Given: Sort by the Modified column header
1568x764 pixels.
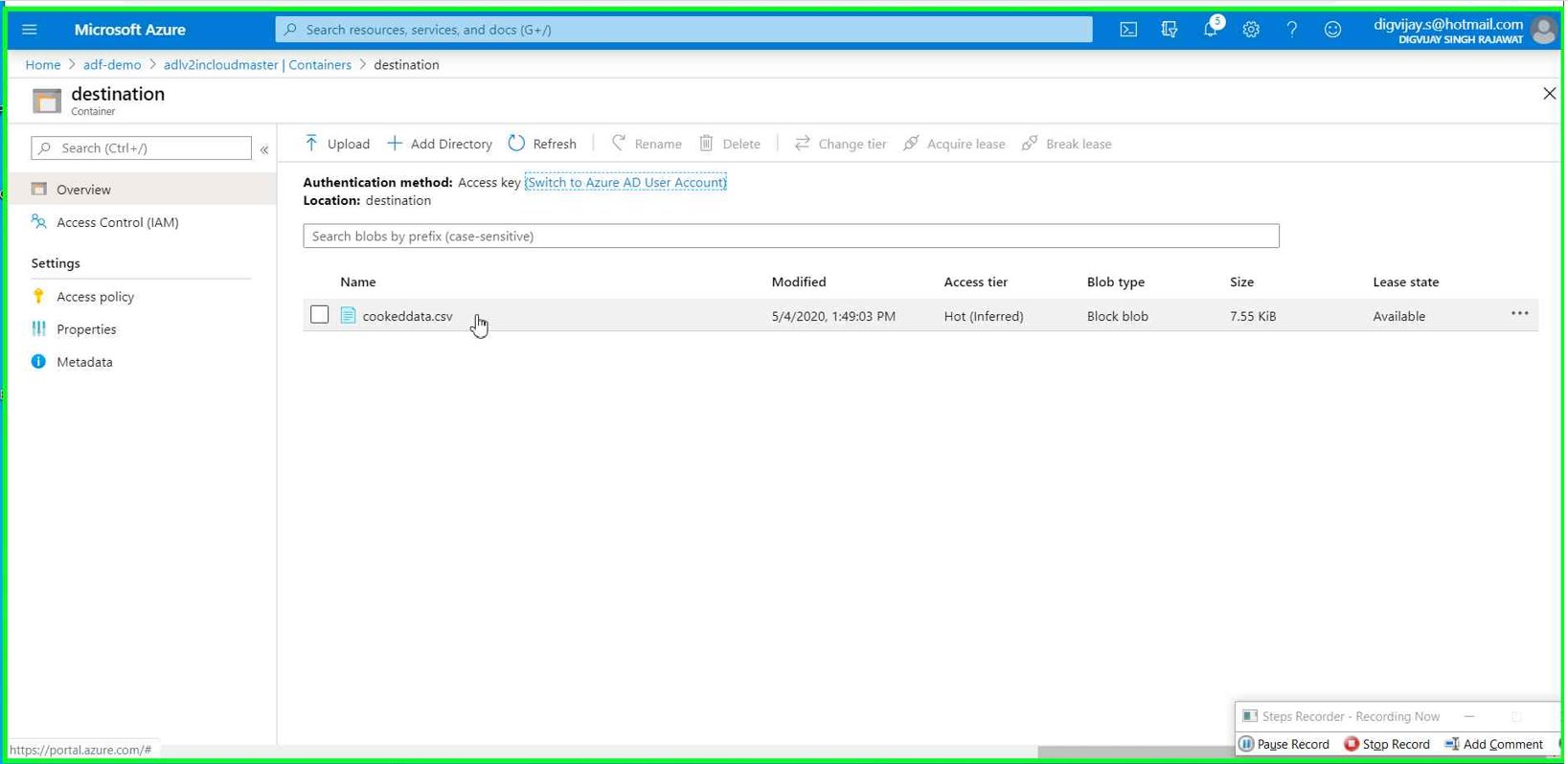Looking at the screenshot, I should [799, 281].
